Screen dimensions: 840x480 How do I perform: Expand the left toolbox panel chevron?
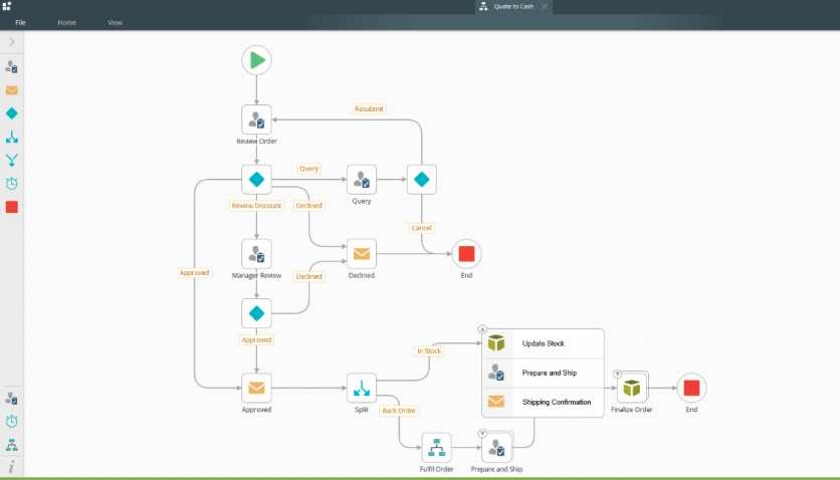click(x=12, y=42)
